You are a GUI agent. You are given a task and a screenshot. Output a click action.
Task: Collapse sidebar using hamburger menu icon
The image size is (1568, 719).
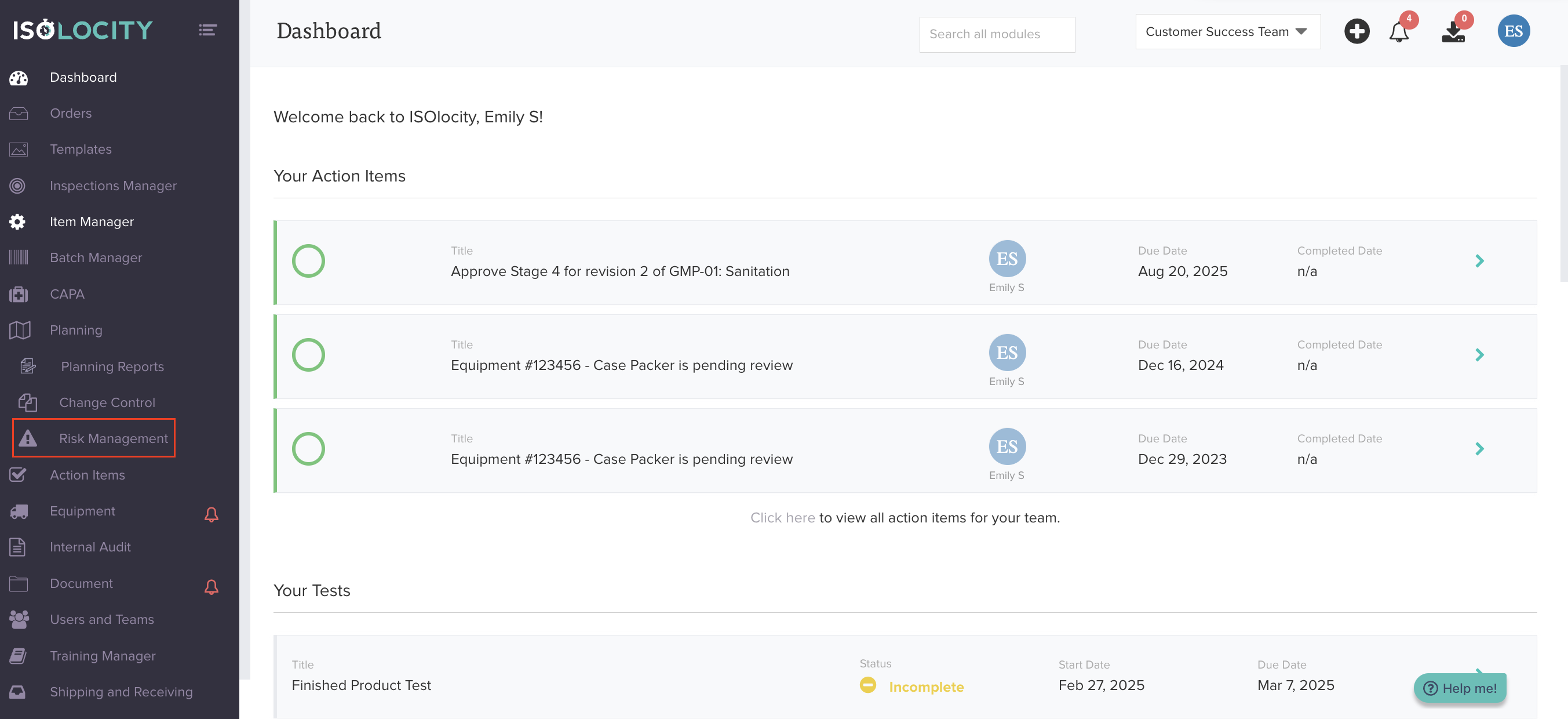[207, 30]
